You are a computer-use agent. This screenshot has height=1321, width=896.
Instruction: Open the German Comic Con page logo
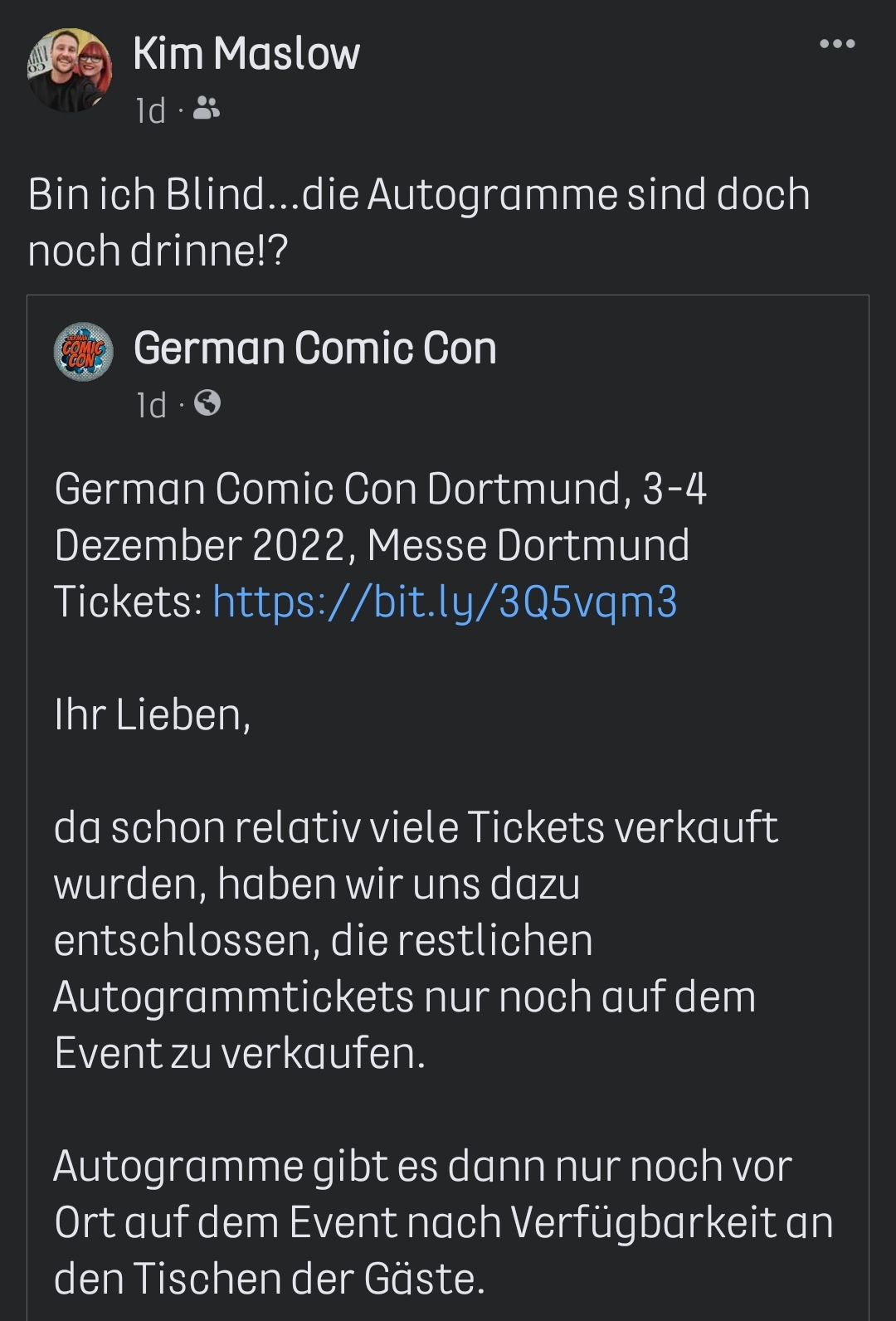pyautogui.click(x=84, y=352)
